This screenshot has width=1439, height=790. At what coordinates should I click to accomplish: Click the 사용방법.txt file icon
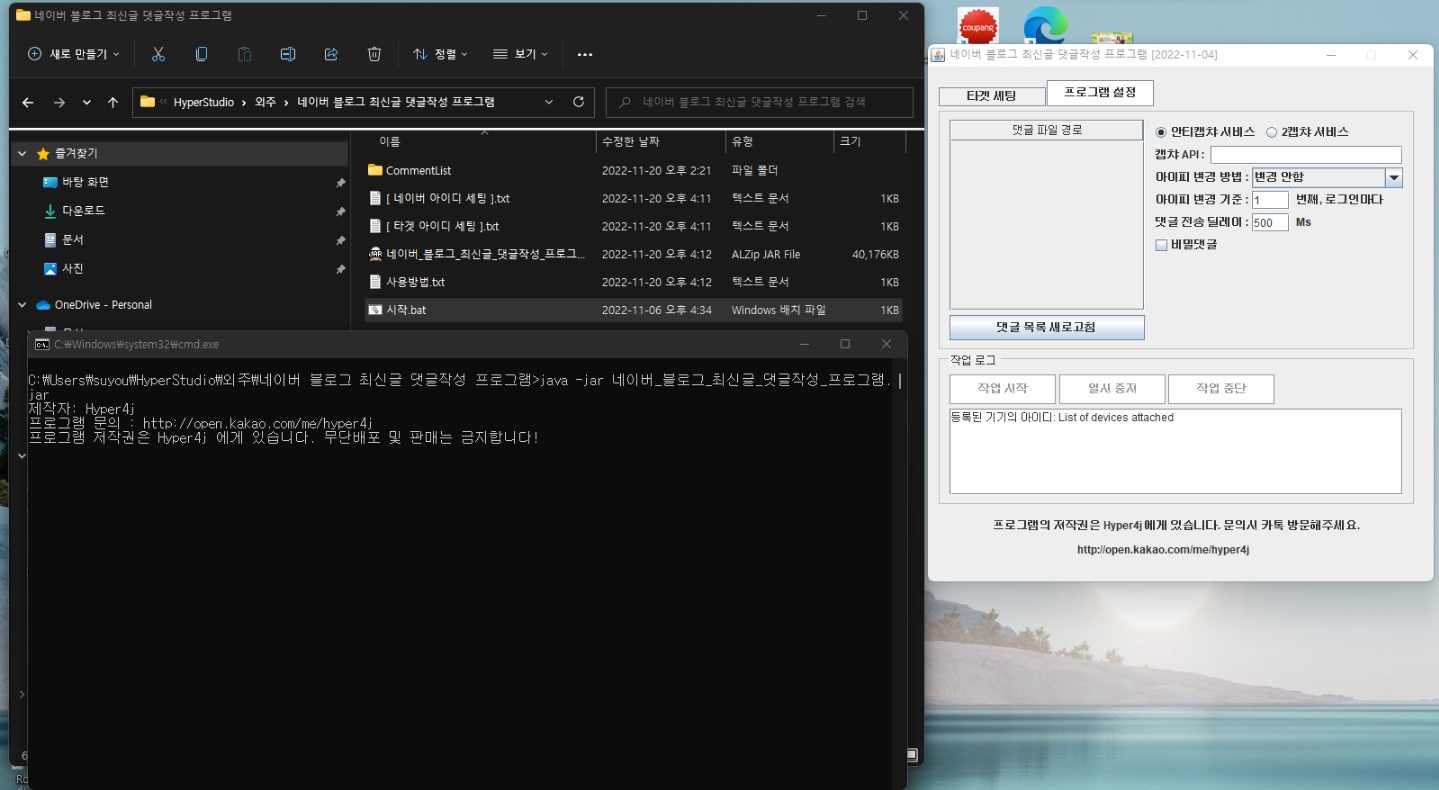[375, 282]
